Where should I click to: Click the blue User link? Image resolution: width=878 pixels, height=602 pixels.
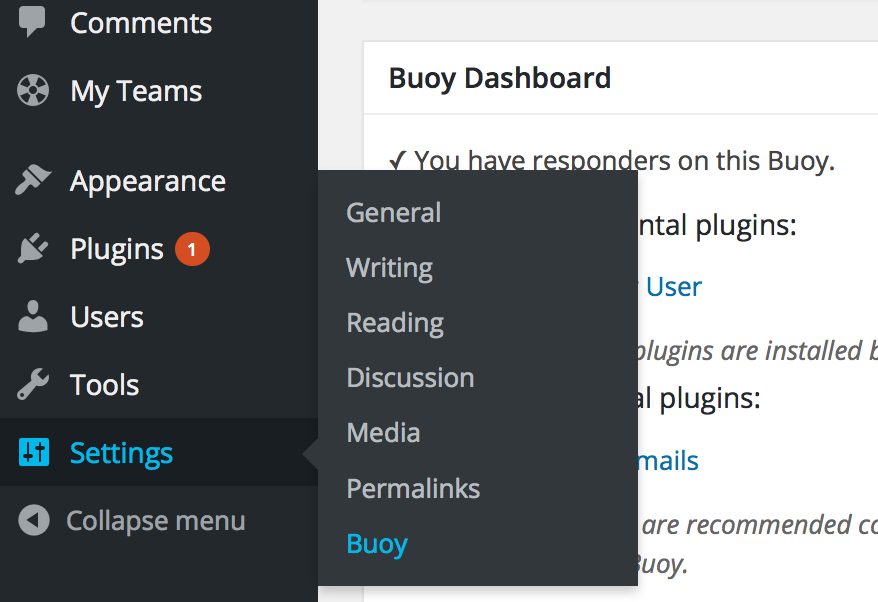pyautogui.click(x=677, y=286)
